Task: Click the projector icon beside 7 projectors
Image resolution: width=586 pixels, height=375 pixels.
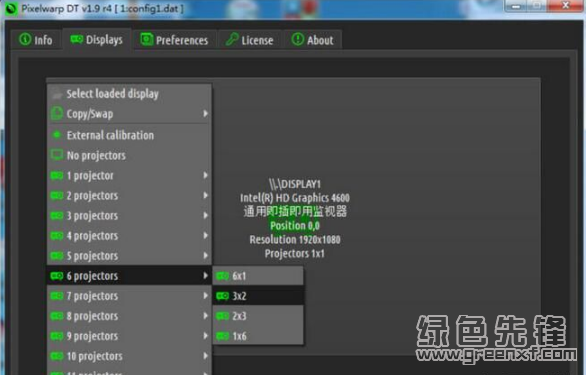Action: click(57, 296)
